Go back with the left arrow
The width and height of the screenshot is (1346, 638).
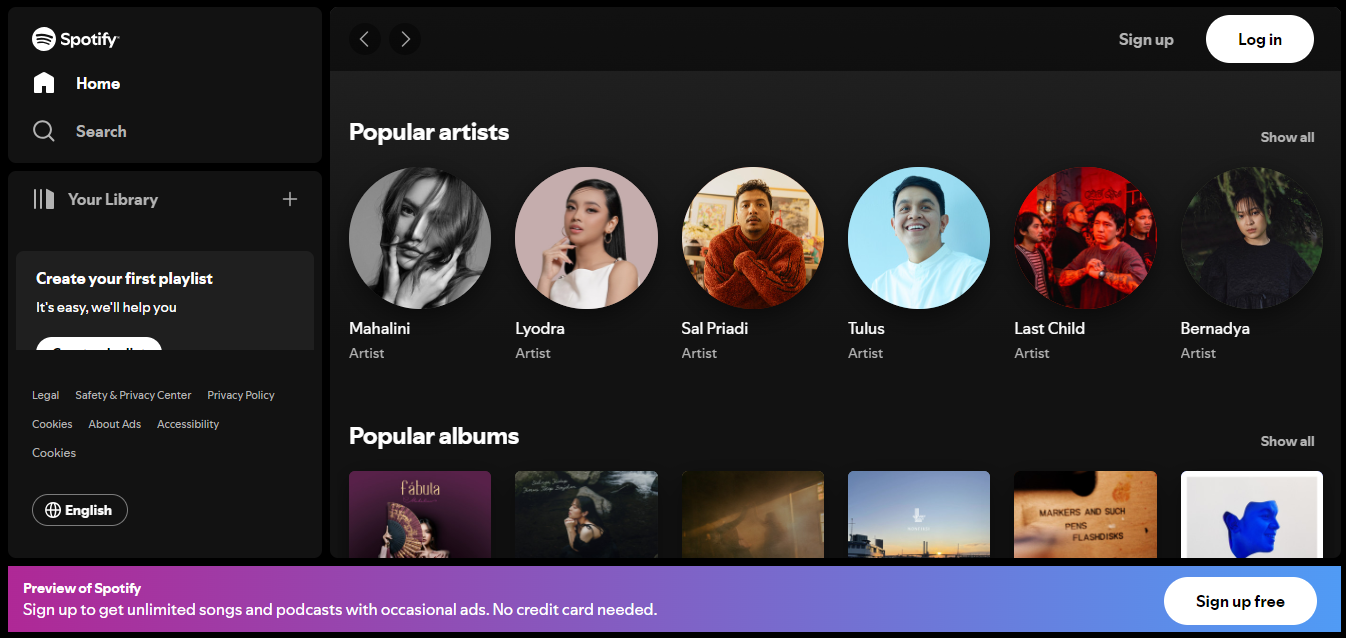coord(365,39)
